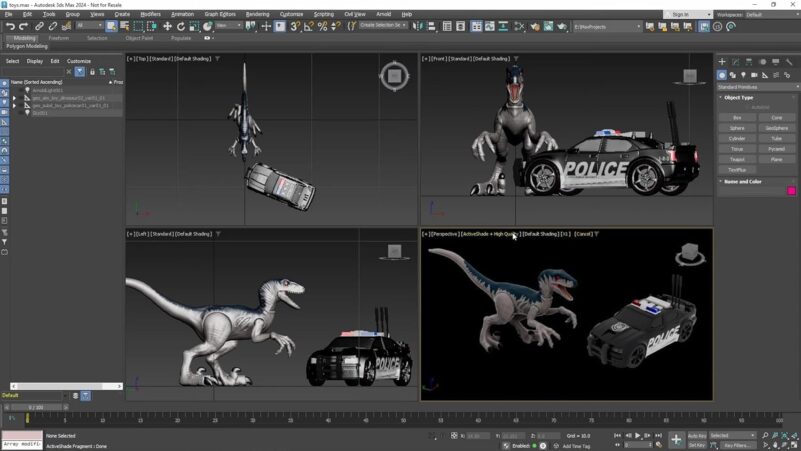Open the Key Filters button
Screen dimensions: 801x451
point(737,445)
